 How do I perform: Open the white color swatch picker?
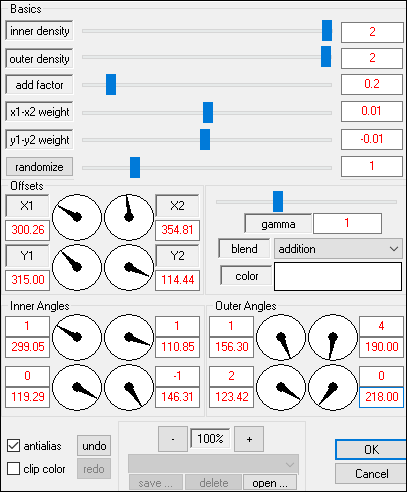pyautogui.click(x=338, y=276)
